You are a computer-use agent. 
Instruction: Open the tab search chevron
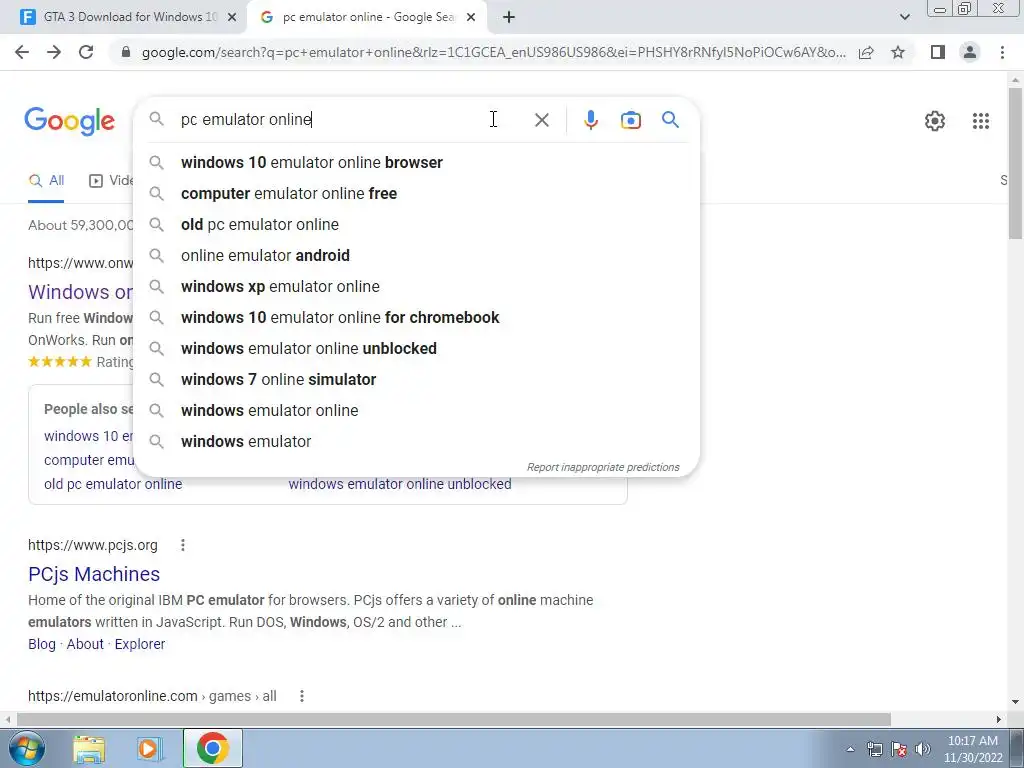pyautogui.click(x=904, y=17)
